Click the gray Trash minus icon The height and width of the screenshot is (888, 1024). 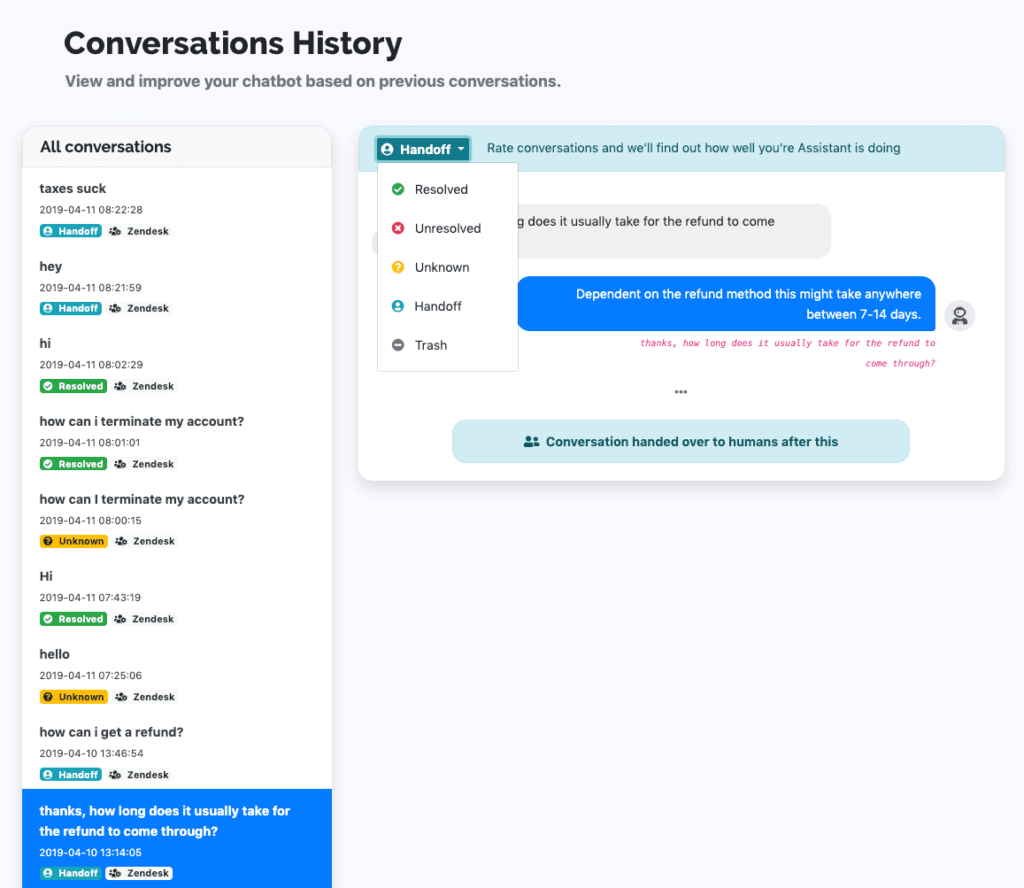pos(397,345)
